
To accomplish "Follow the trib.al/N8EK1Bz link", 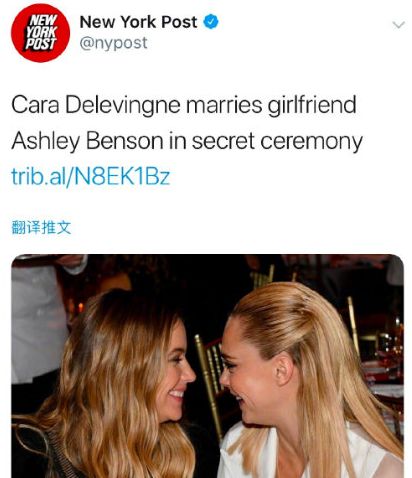I will pyautogui.click(x=91, y=176).
